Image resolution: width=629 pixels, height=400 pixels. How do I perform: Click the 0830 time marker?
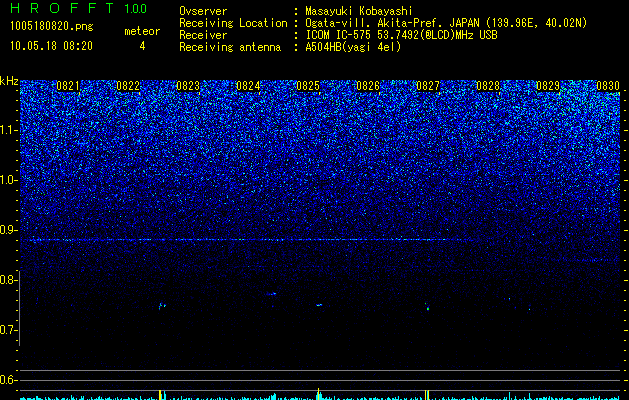[608, 86]
